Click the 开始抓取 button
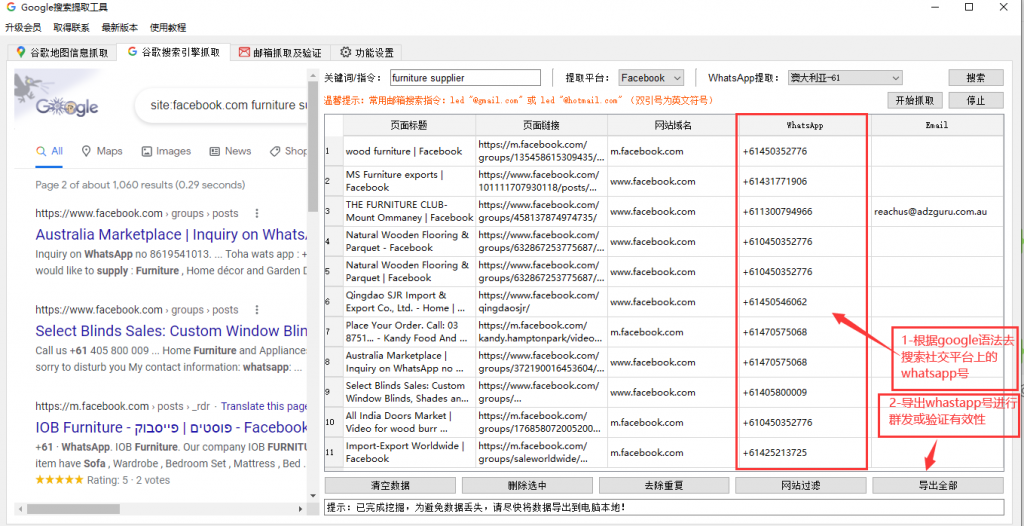Viewport: 1024px width, 526px height. click(x=914, y=101)
